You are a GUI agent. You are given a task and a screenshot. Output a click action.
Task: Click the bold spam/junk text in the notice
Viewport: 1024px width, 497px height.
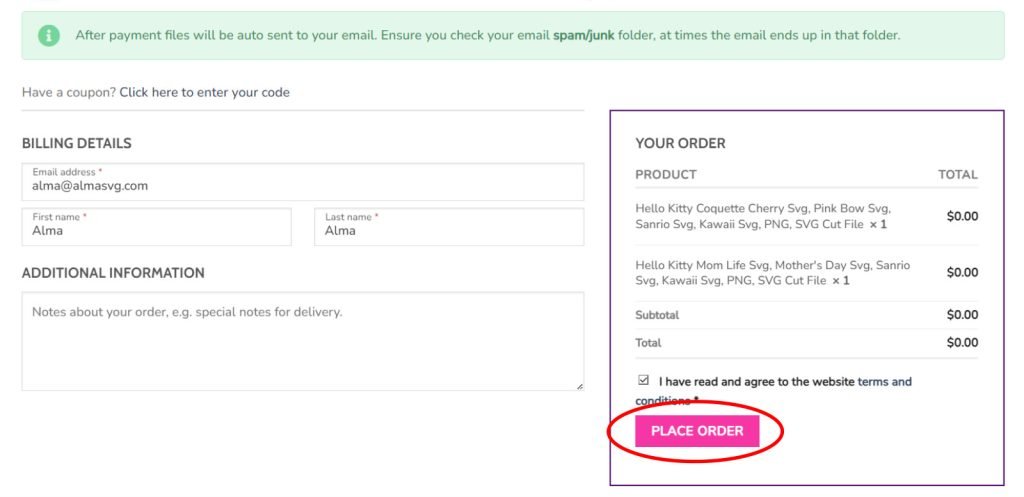(585, 35)
